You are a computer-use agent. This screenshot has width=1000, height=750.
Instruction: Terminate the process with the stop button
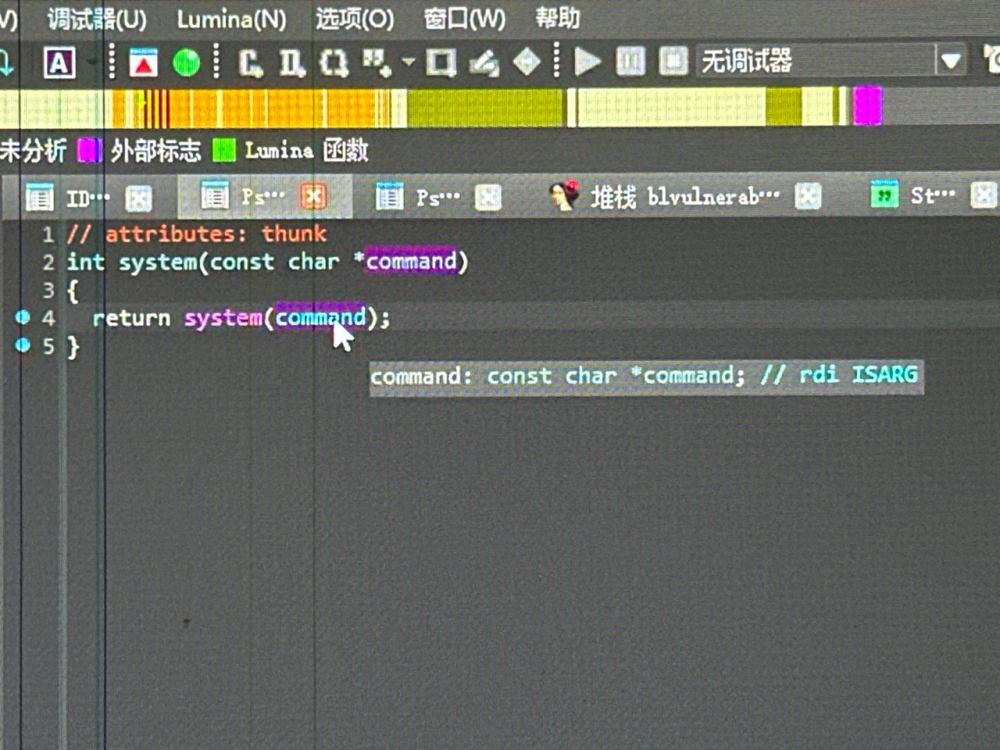tap(674, 62)
